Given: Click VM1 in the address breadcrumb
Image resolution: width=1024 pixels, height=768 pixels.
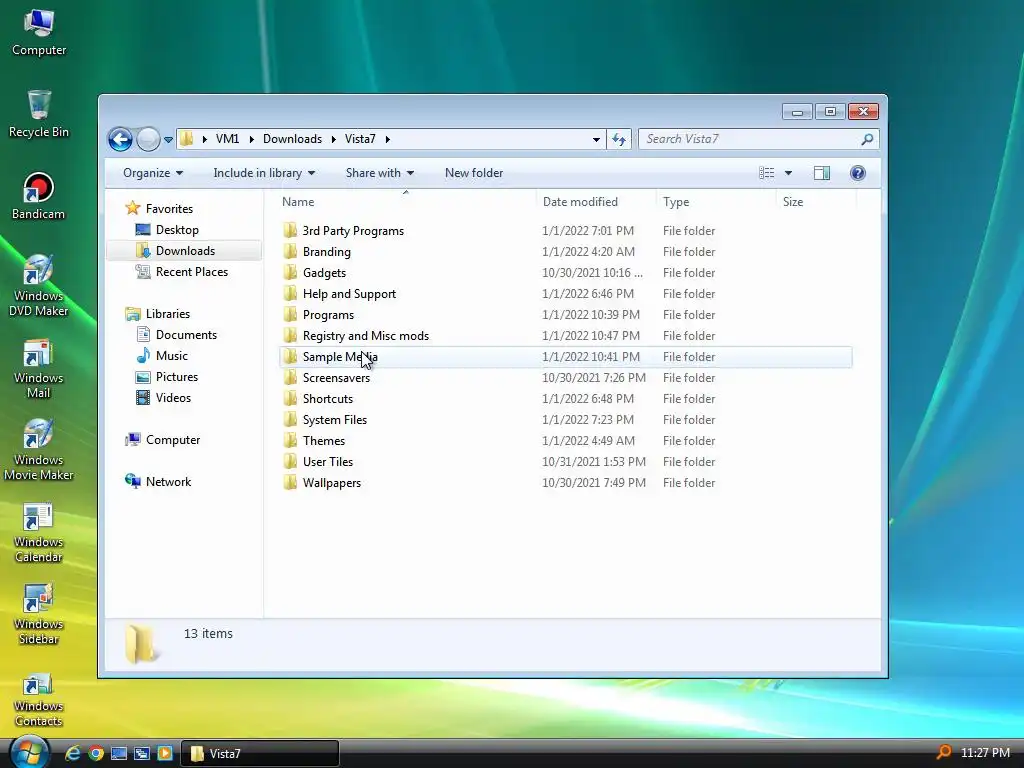Looking at the screenshot, I should [227, 139].
